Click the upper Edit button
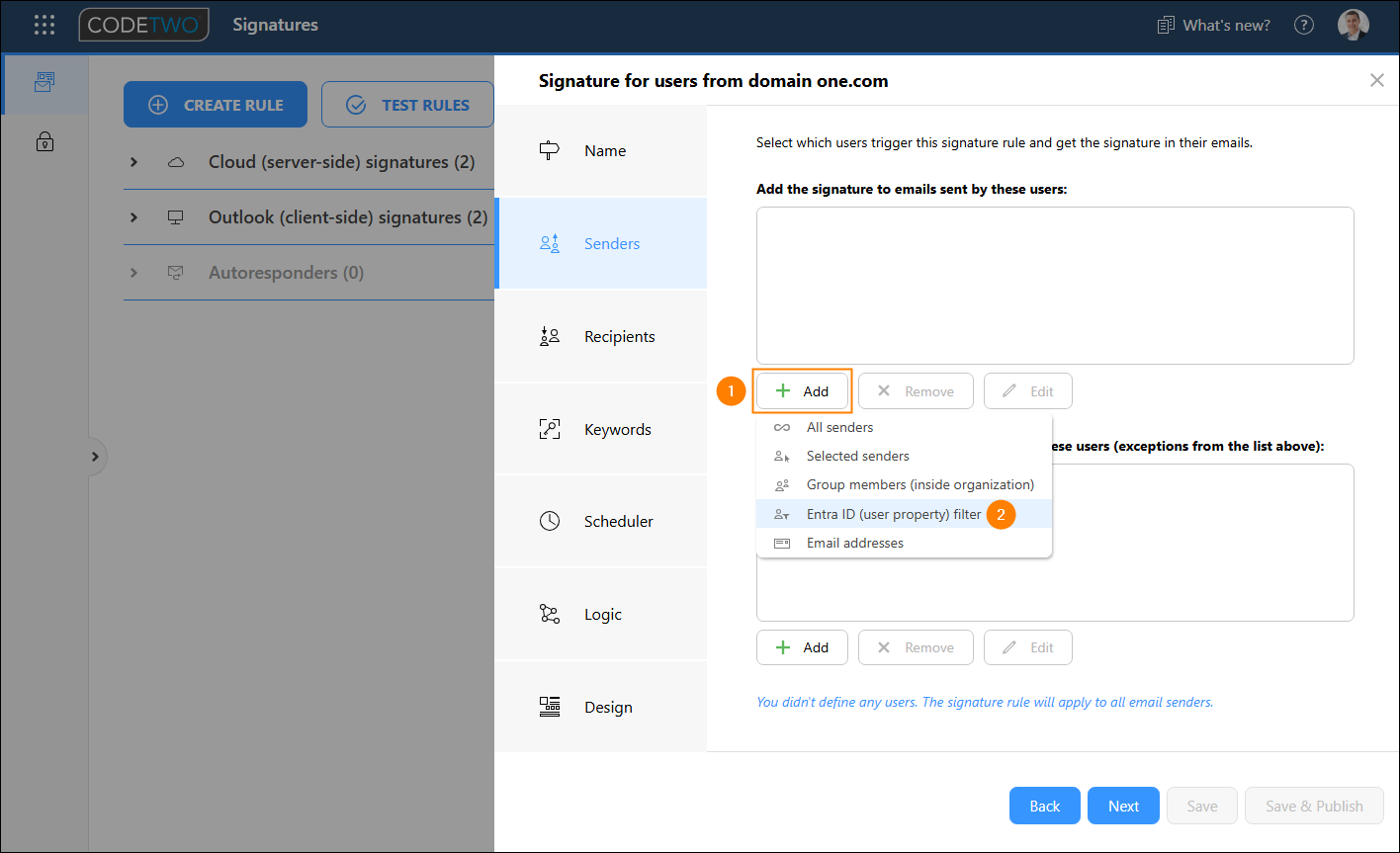This screenshot has width=1400, height=853. 1028,391
